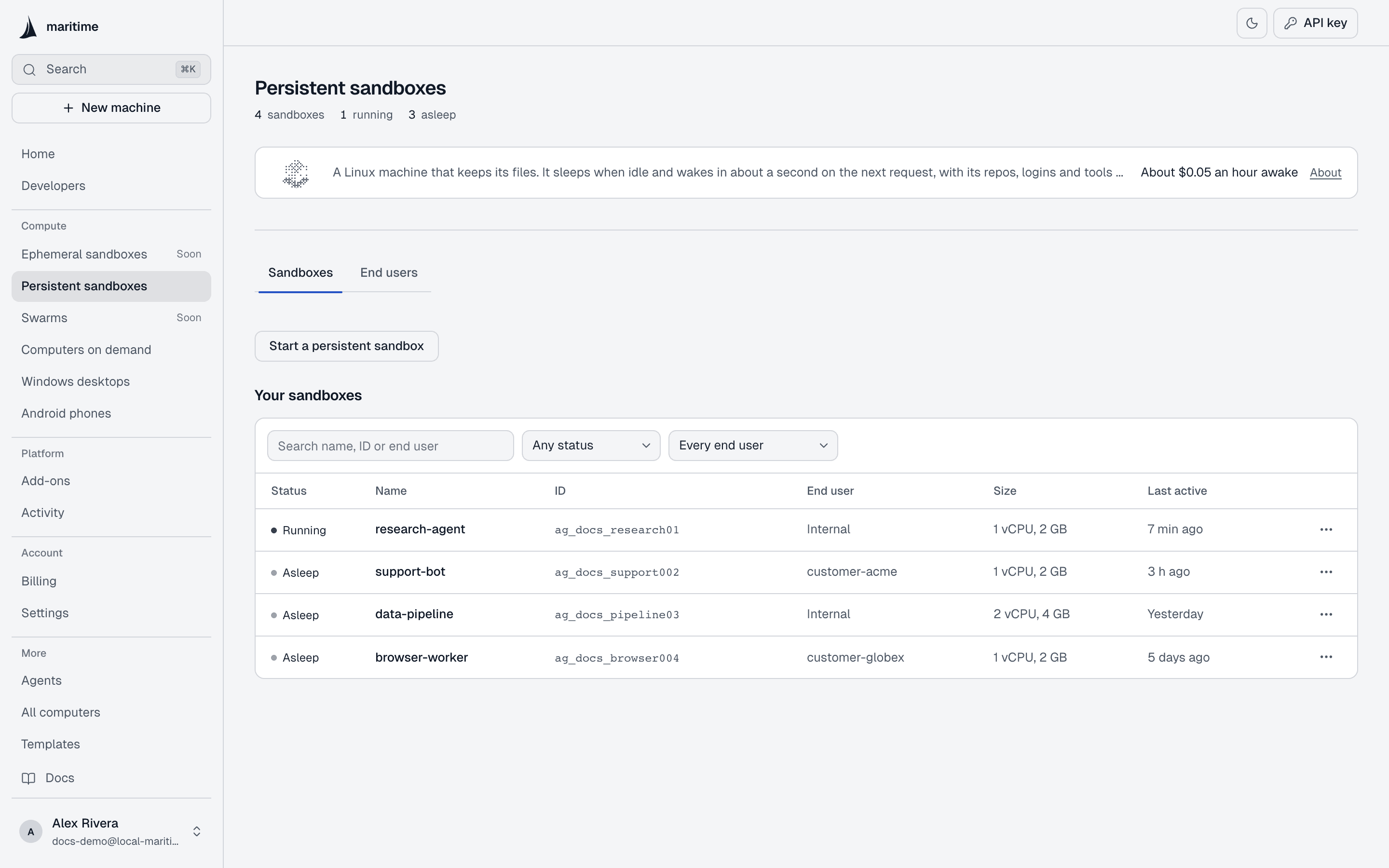The height and width of the screenshot is (868, 1389).
Task: Open the Every end user dropdown
Action: point(752,446)
